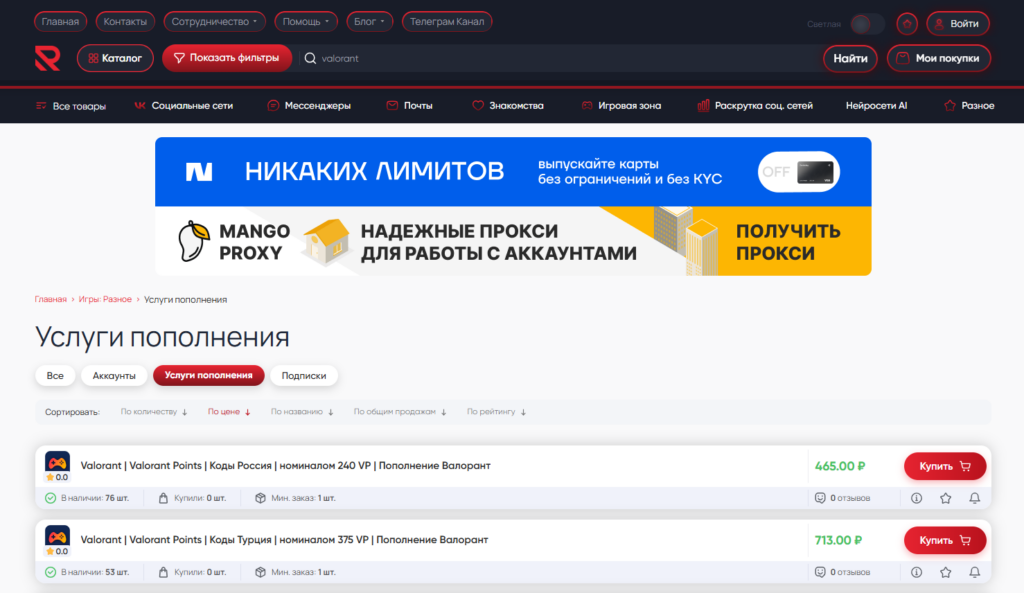
Task: Add 375 VP product to favorites star
Action: [945, 572]
